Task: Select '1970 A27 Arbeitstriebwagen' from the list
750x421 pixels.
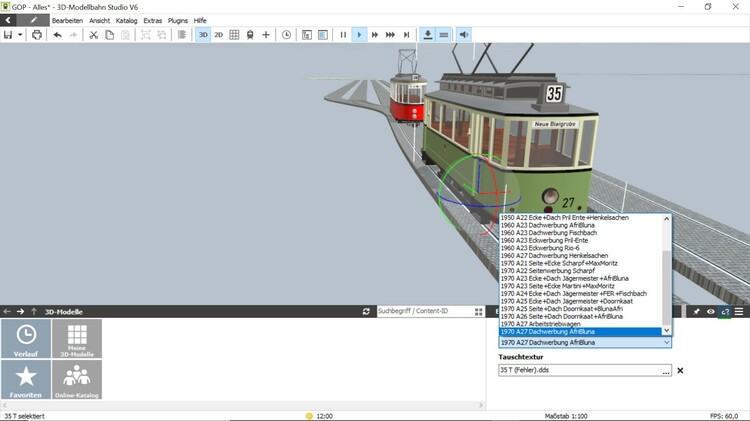Action: click(x=540, y=323)
